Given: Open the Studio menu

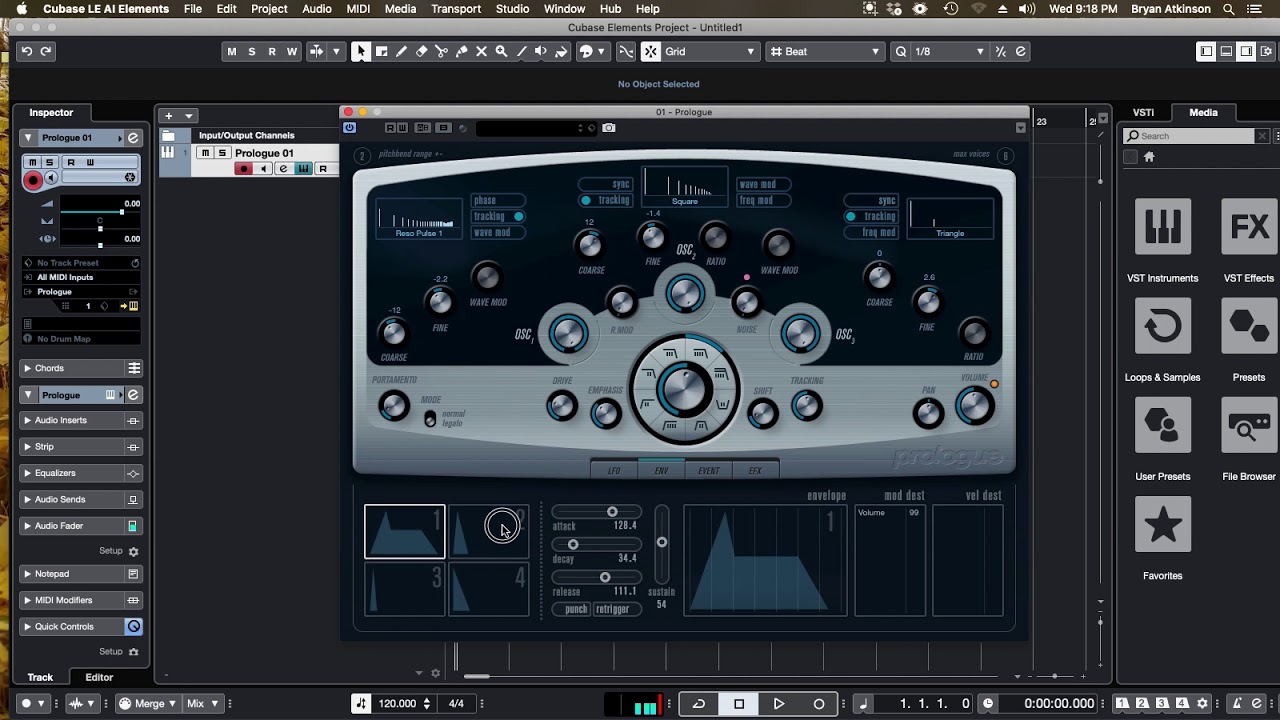Looking at the screenshot, I should pyautogui.click(x=512, y=9).
